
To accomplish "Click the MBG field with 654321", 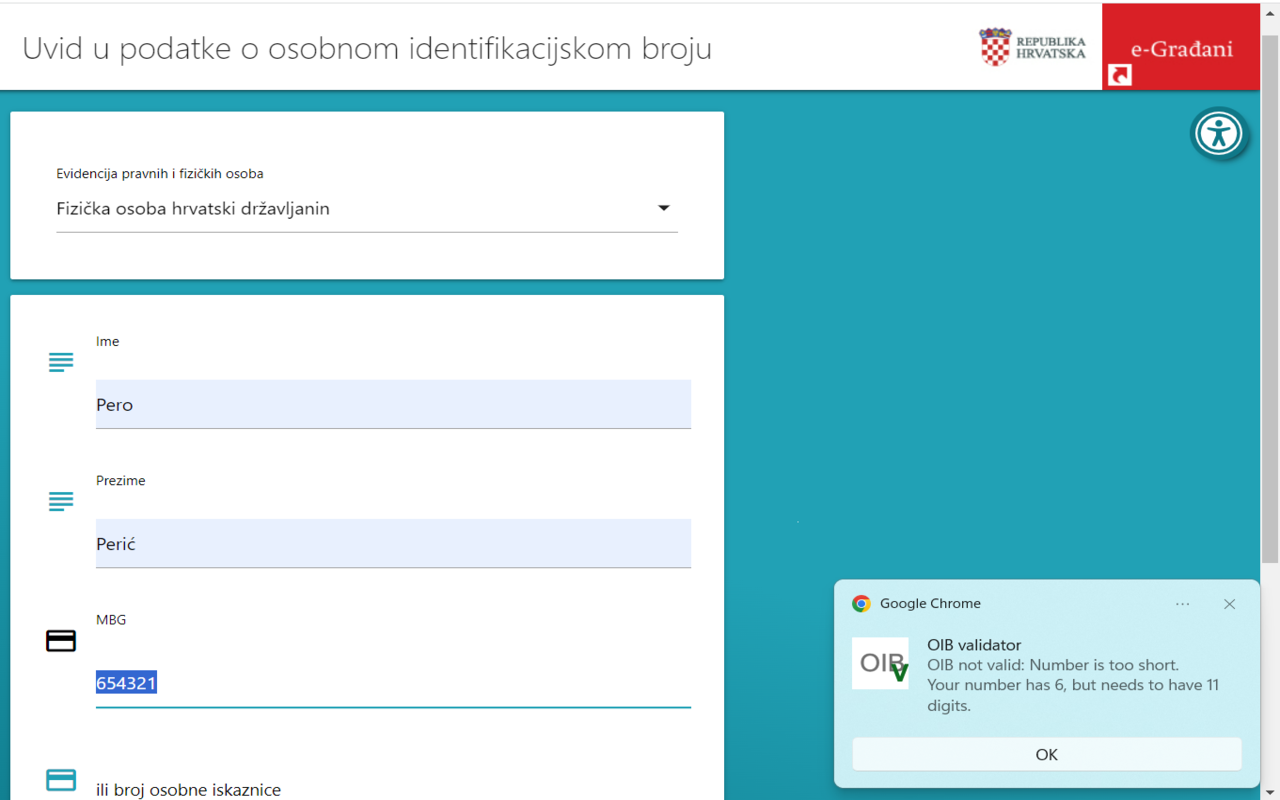I will click(x=393, y=683).
